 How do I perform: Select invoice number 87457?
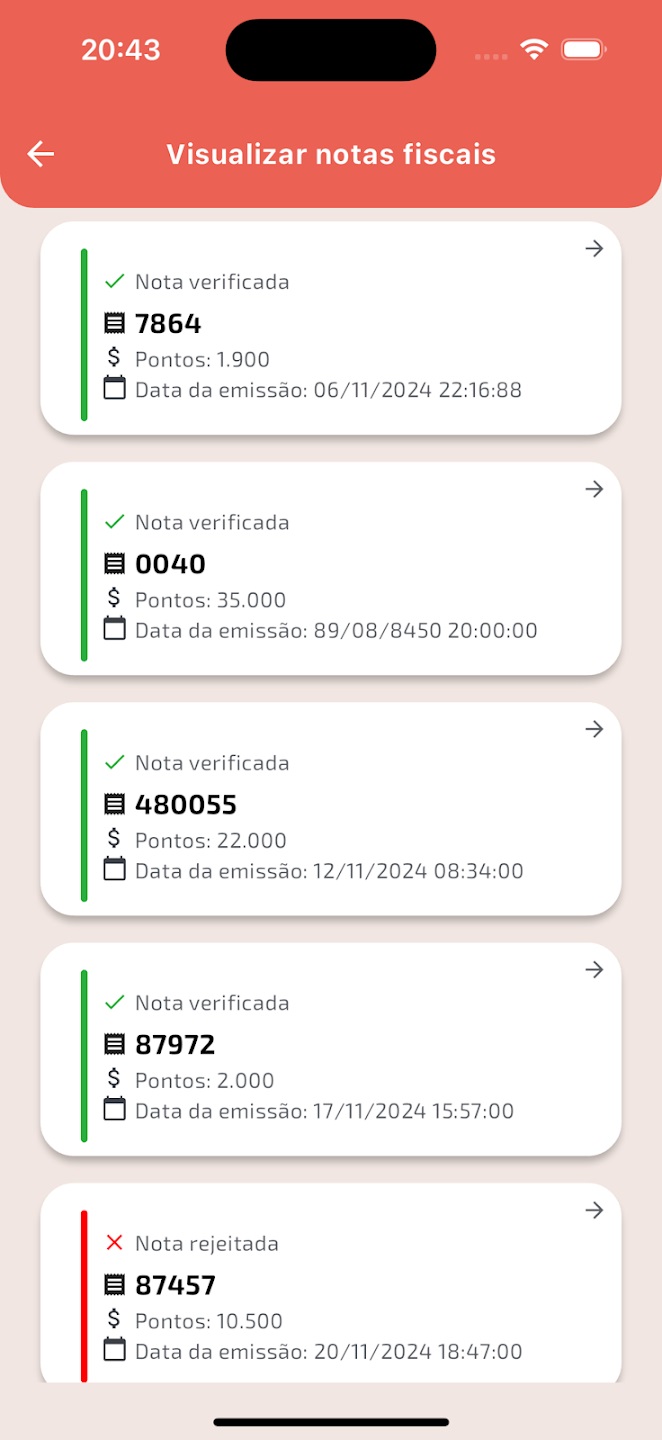coord(175,1285)
